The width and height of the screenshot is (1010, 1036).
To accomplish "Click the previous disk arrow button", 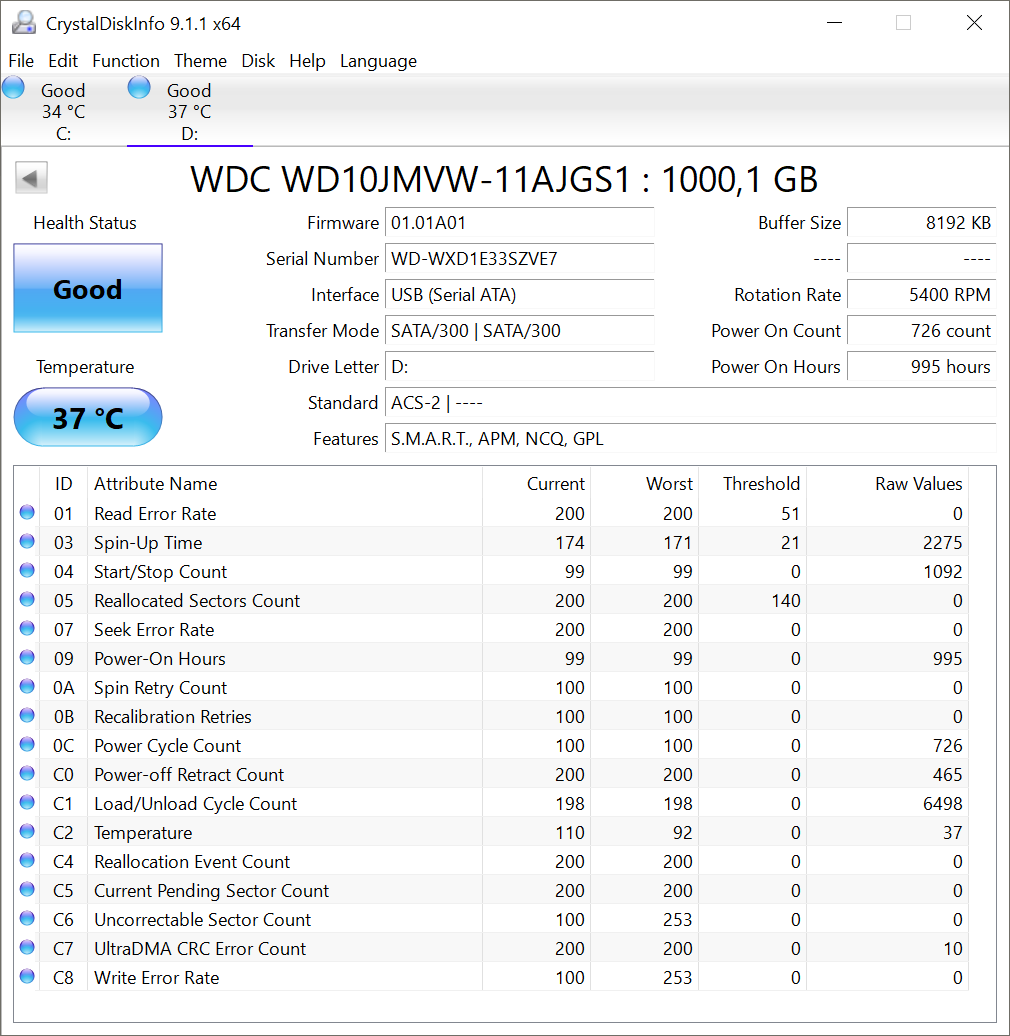I will (31, 178).
